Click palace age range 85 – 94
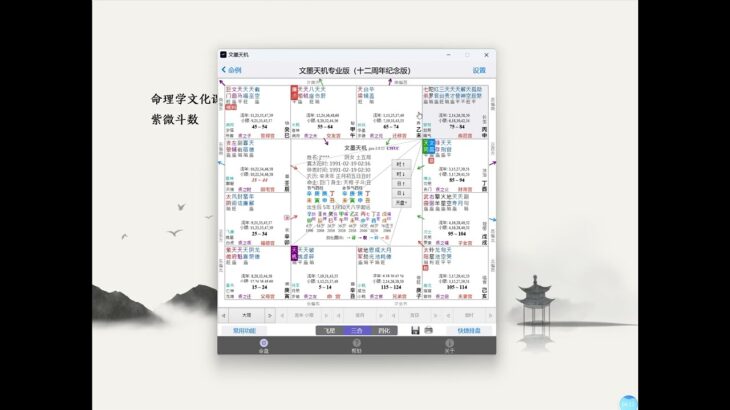Viewport: 730px width, 410px height. click(x=457, y=180)
